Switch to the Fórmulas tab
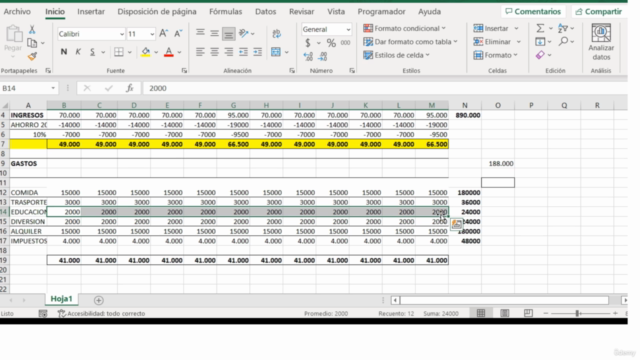Screen dimensions: 640x360 point(226,11)
